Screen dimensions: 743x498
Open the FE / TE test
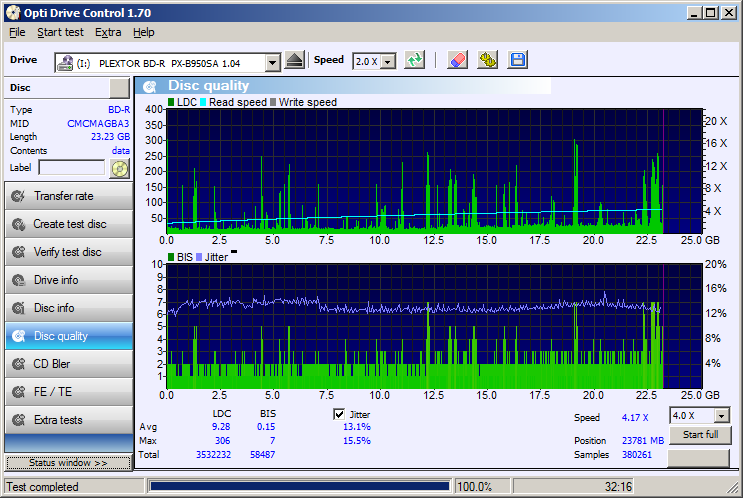(x=69, y=392)
